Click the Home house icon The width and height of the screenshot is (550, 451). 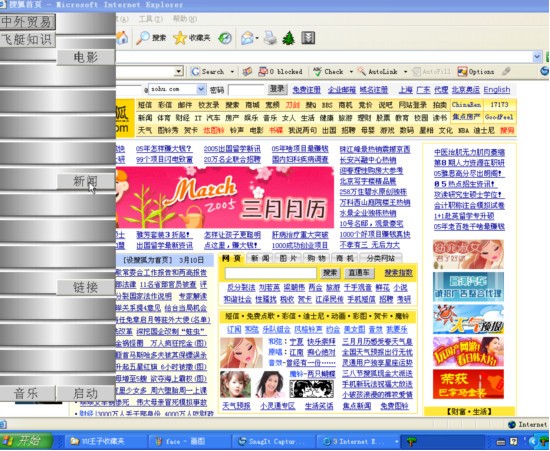(x=122, y=38)
